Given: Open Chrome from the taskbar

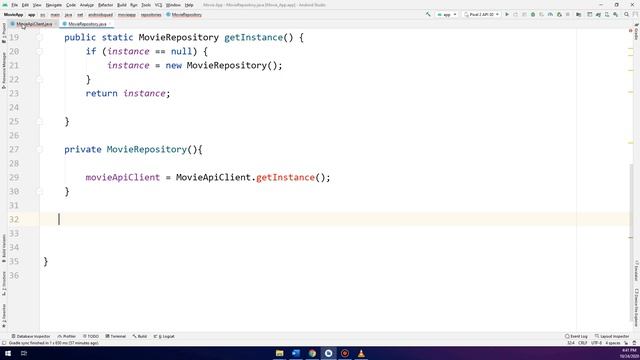Looking at the screenshot, I should [x=312, y=353].
